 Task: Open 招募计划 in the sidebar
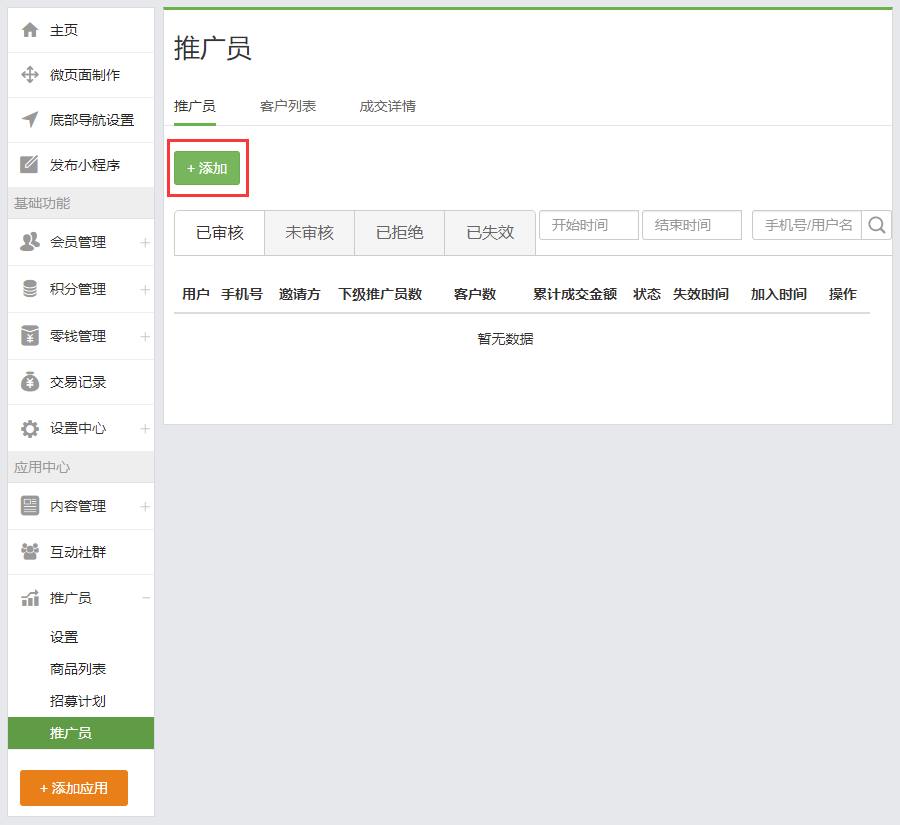coord(78,701)
